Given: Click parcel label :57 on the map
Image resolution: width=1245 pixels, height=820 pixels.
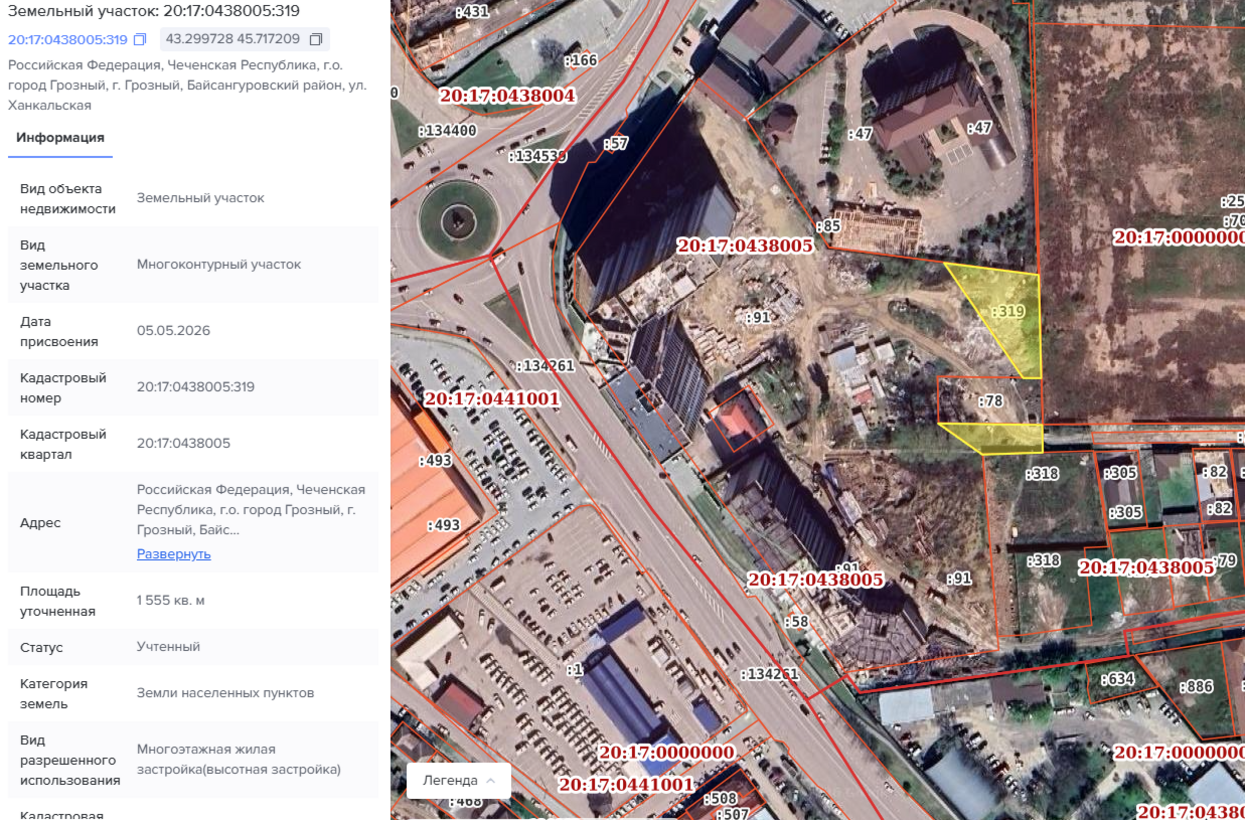Looking at the screenshot, I should [616, 144].
